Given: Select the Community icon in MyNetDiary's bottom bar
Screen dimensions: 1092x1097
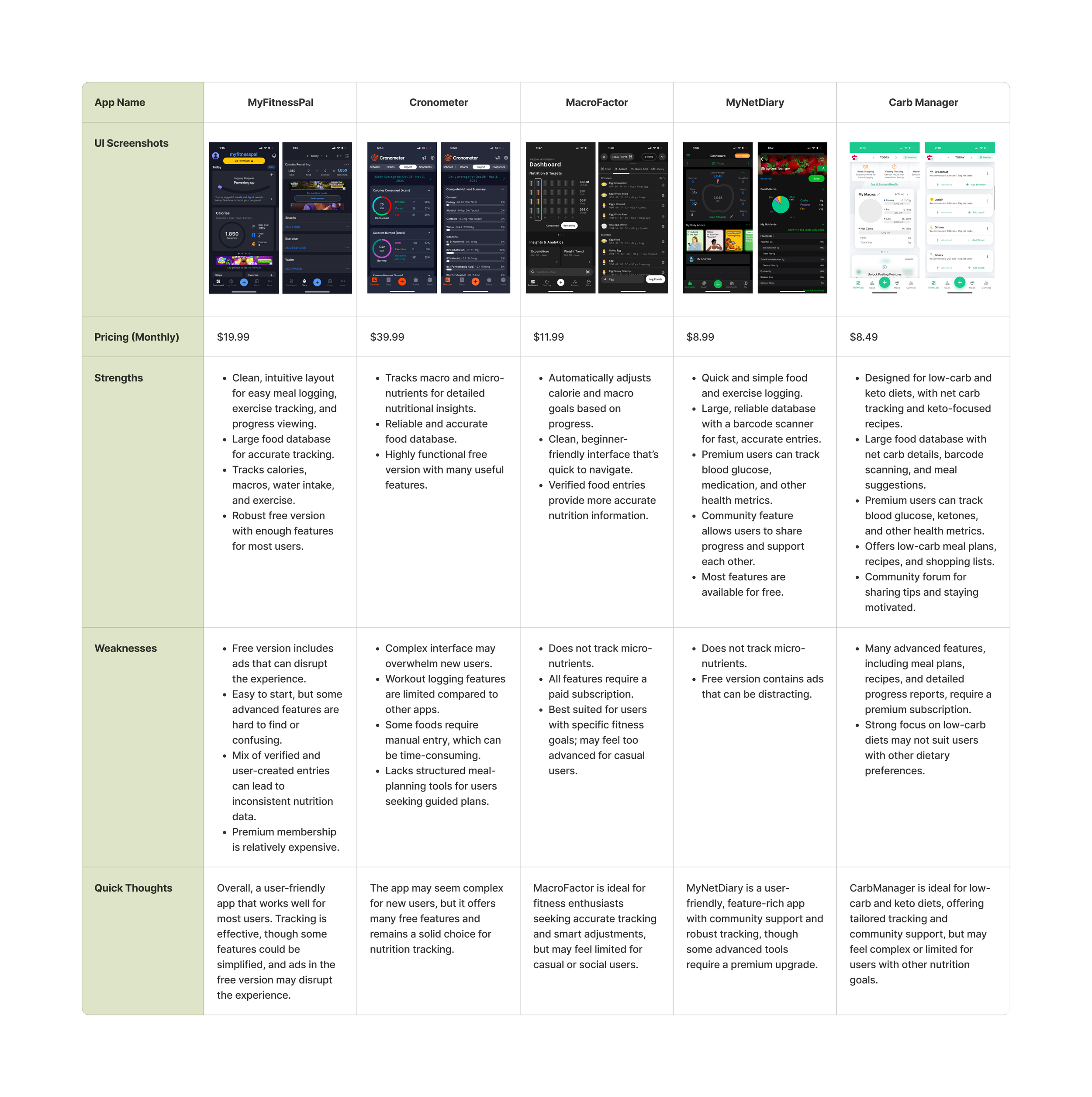Looking at the screenshot, I should coord(732,284).
